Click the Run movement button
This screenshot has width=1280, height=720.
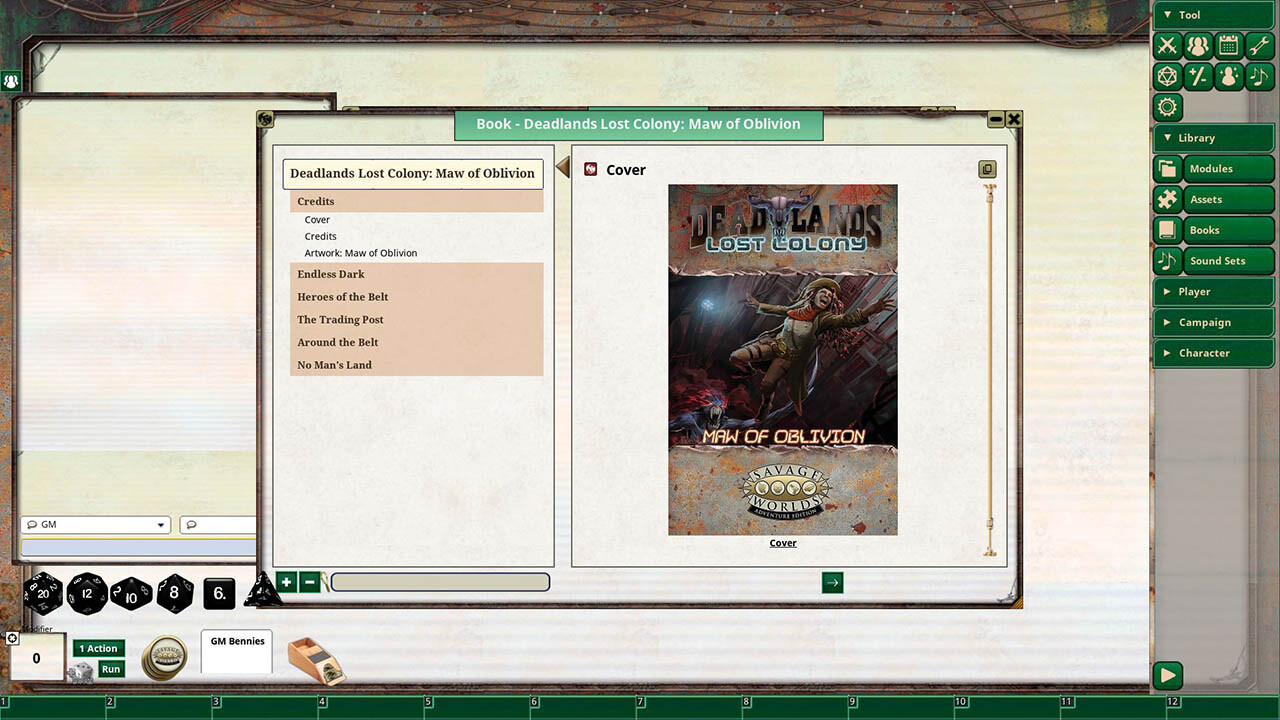[x=110, y=669]
